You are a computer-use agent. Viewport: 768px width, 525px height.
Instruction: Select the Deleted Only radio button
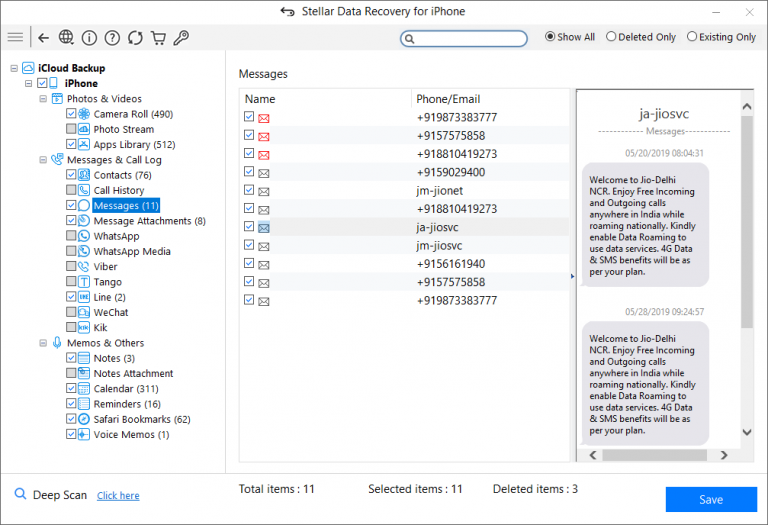pyautogui.click(x=611, y=37)
